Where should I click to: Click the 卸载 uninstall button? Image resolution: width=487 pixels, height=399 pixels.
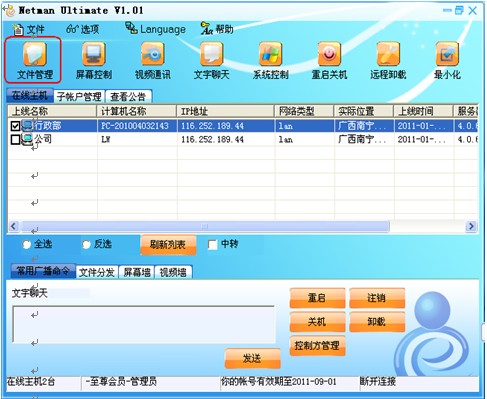pyautogui.click(x=377, y=322)
